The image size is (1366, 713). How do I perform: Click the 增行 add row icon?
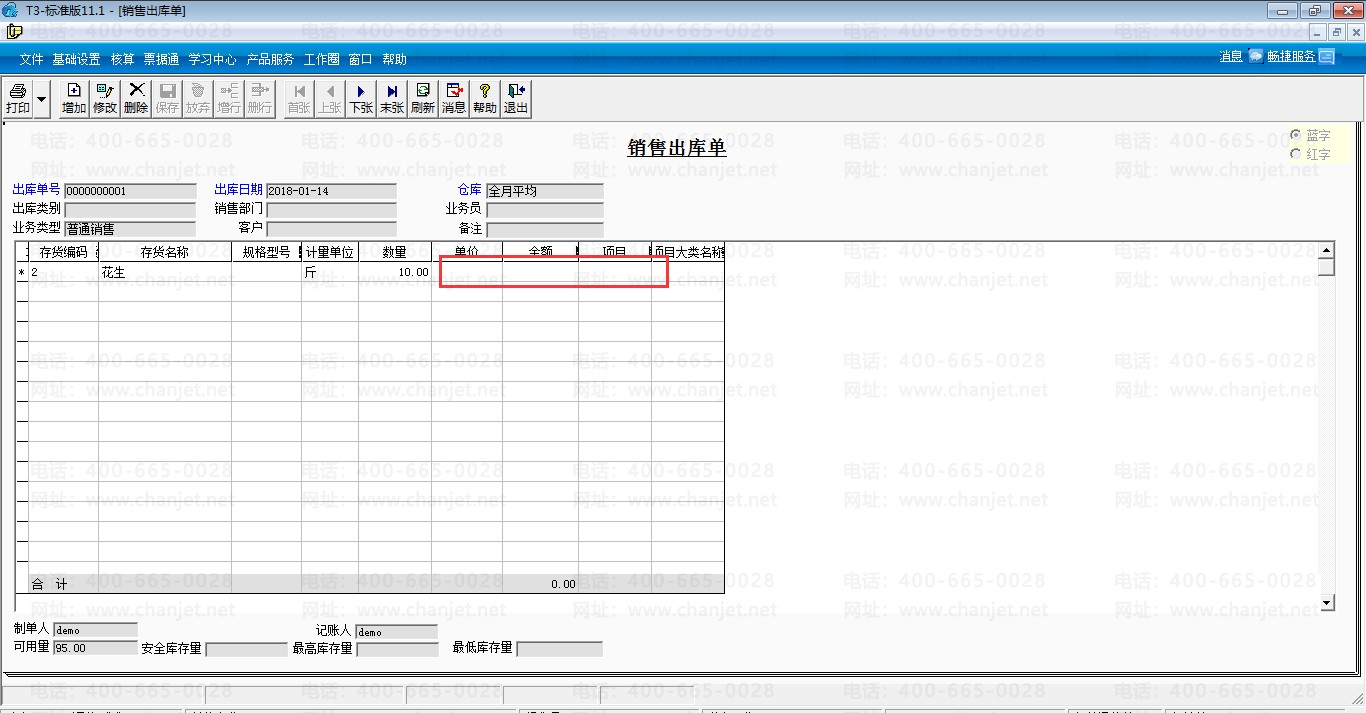229,98
